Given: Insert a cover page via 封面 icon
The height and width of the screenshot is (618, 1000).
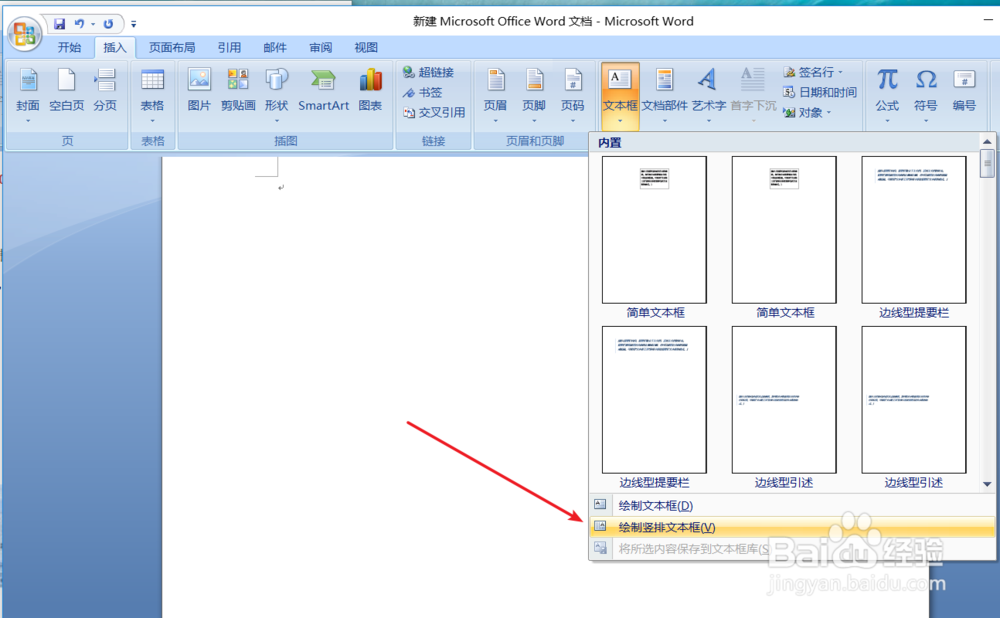Looking at the screenshot, I should pyautogui.click(x=27, y=90).
